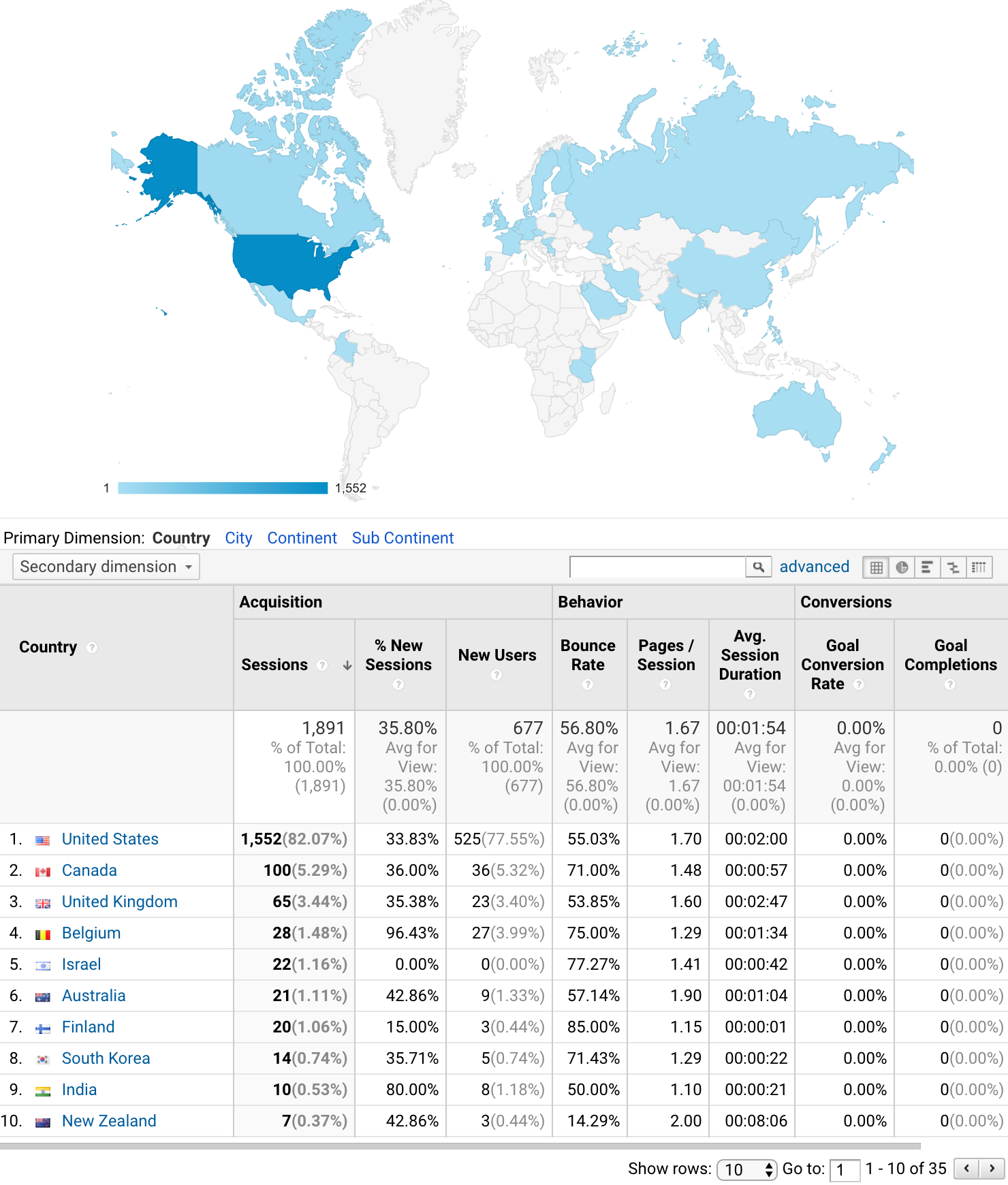Switch to Data table view icon

876,567
